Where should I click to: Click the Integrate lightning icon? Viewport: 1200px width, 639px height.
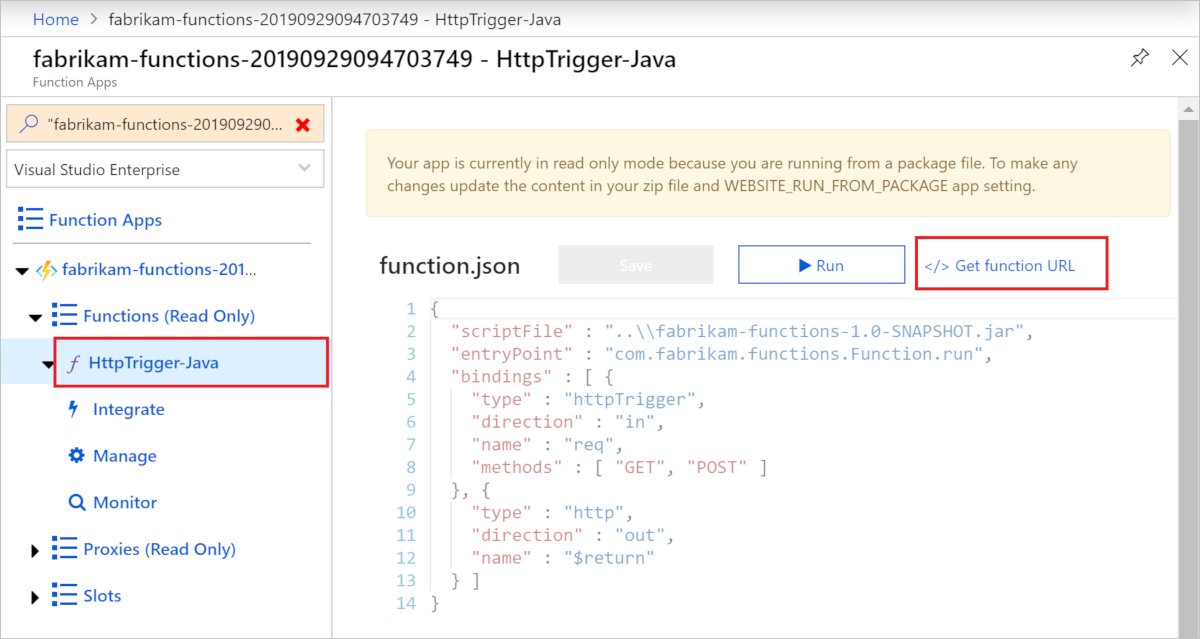pyautogui.click(x=73, y=409)
